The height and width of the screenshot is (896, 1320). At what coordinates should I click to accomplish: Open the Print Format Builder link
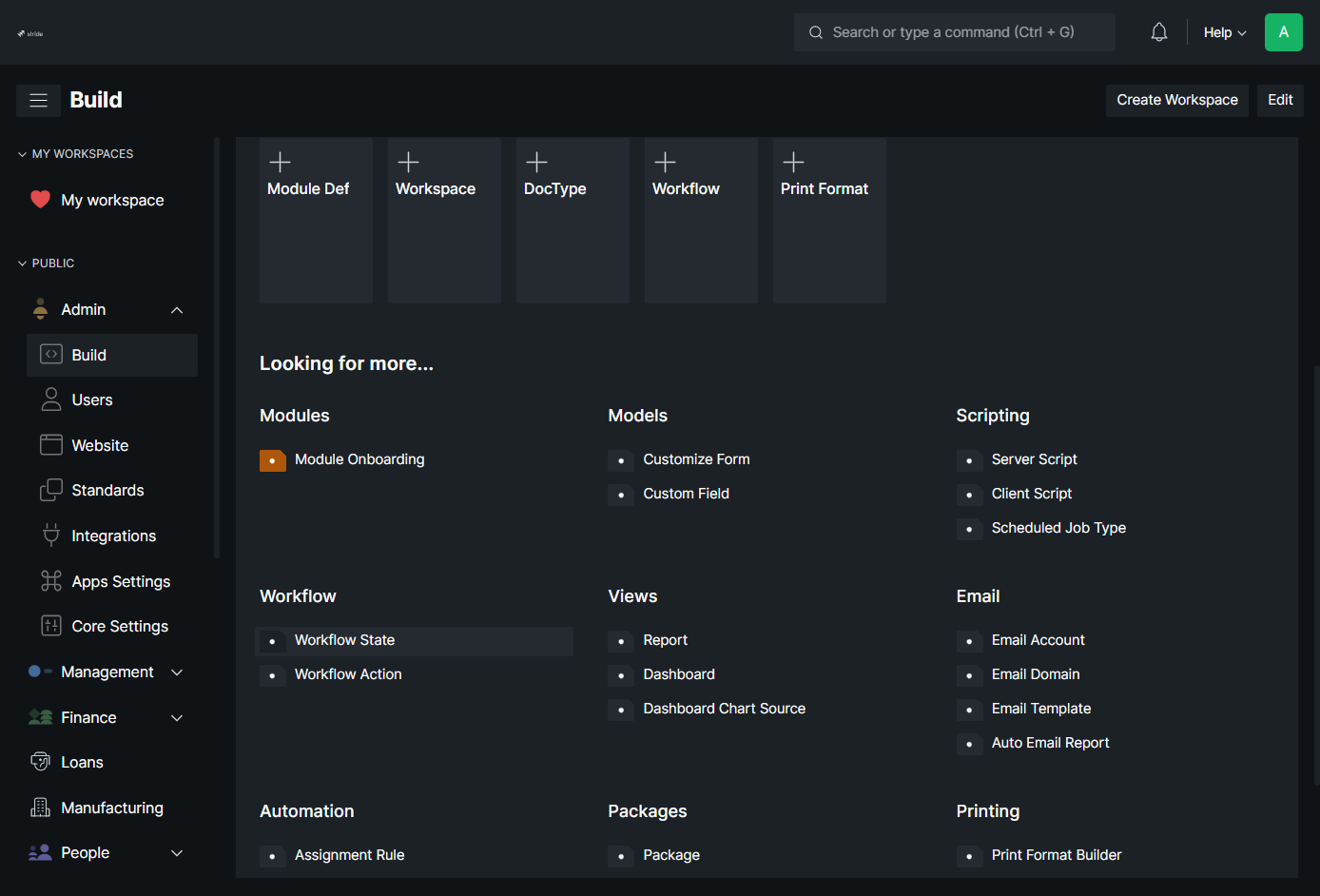(1057, 855)
